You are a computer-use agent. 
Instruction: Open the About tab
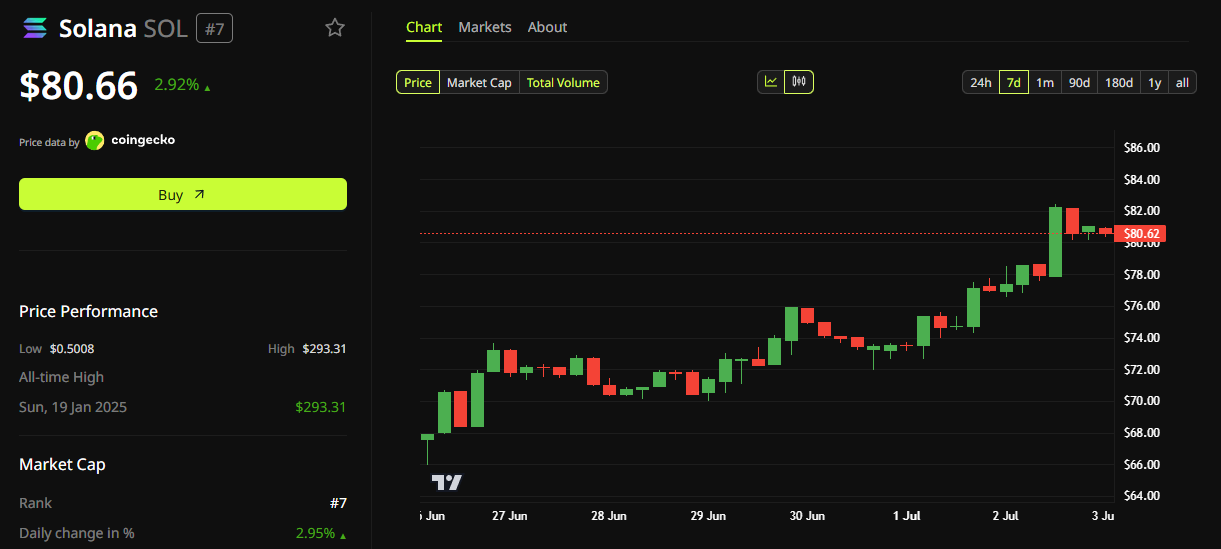pos(547,27)
